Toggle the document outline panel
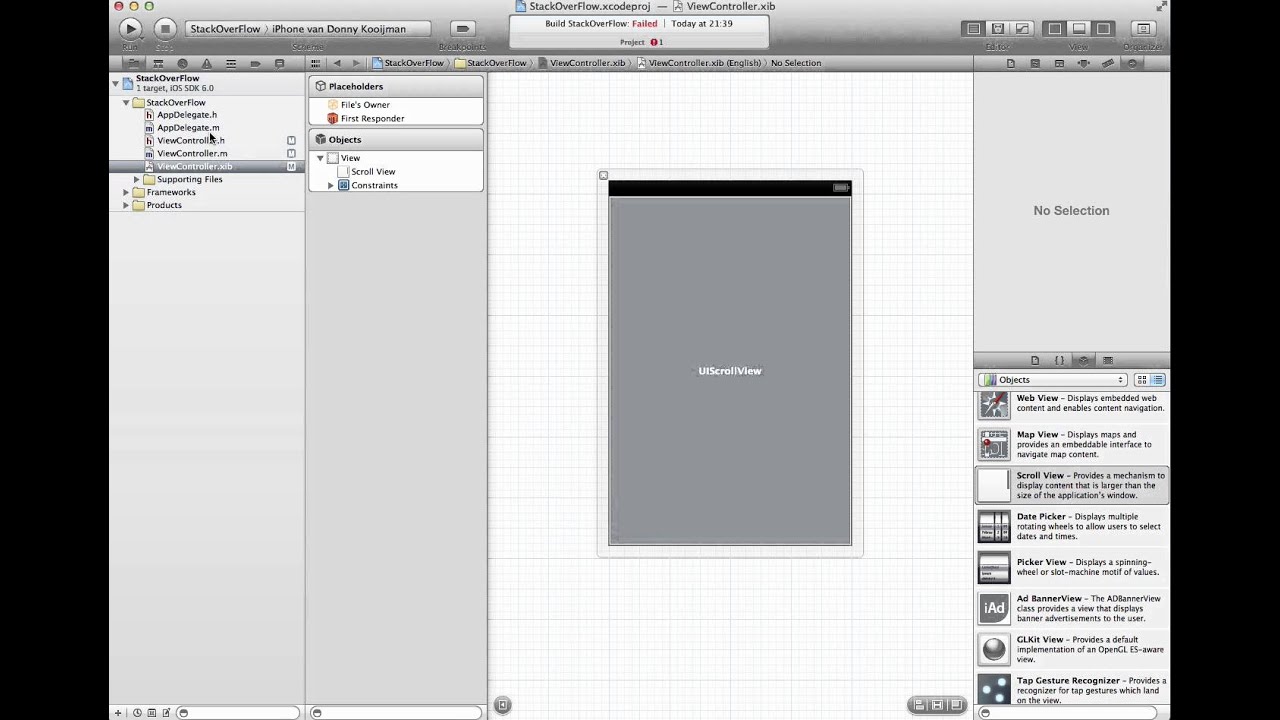The height and width of the screenshot is (720, 1280). (x=503, y=705)
